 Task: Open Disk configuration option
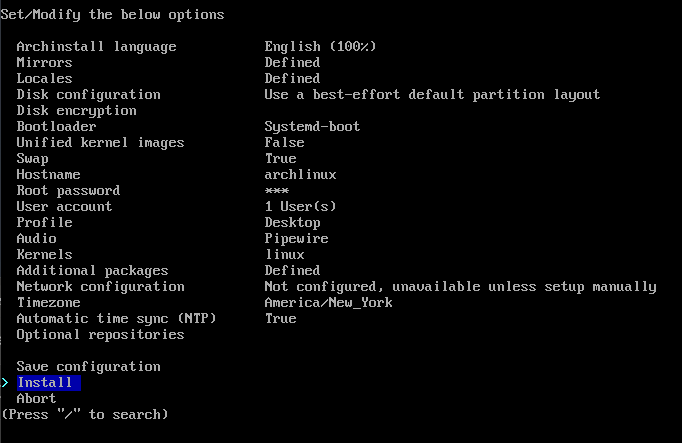pyautogui.click(x=88, y=95)
